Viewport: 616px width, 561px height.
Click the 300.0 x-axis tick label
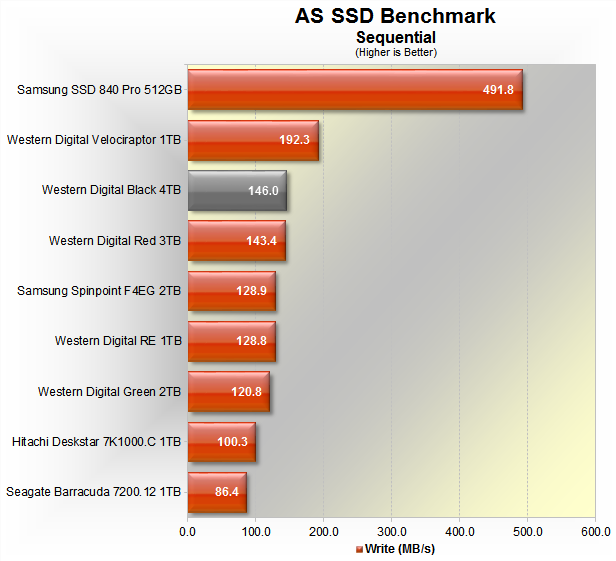click(x=391, y=530)
